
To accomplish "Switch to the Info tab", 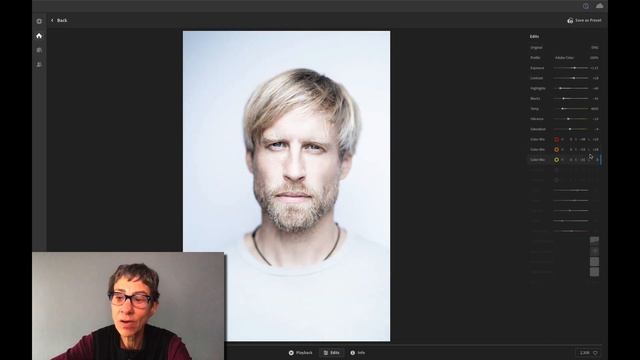I will (358, 353).
